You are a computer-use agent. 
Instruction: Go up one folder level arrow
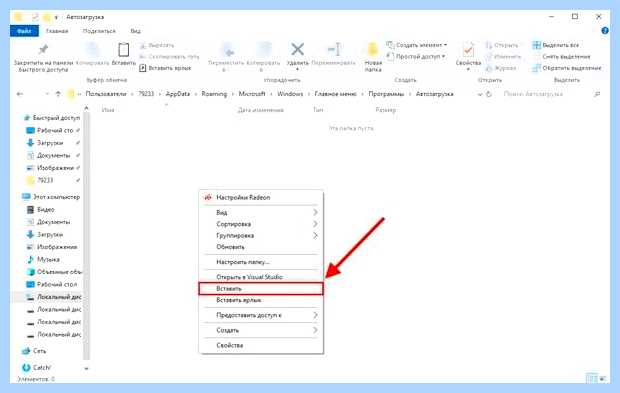[58, 94]
